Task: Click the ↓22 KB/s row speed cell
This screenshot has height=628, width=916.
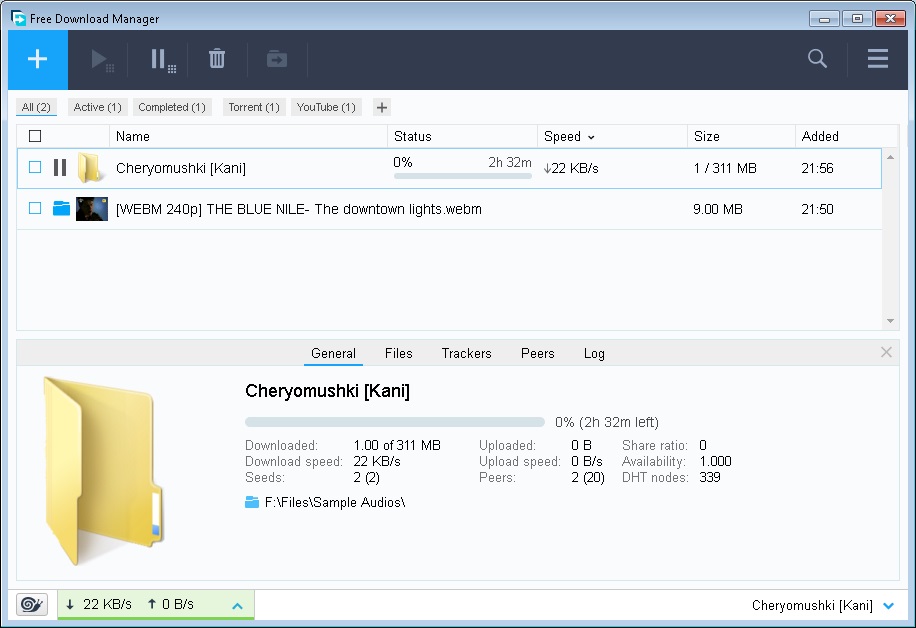Action: 571,168
